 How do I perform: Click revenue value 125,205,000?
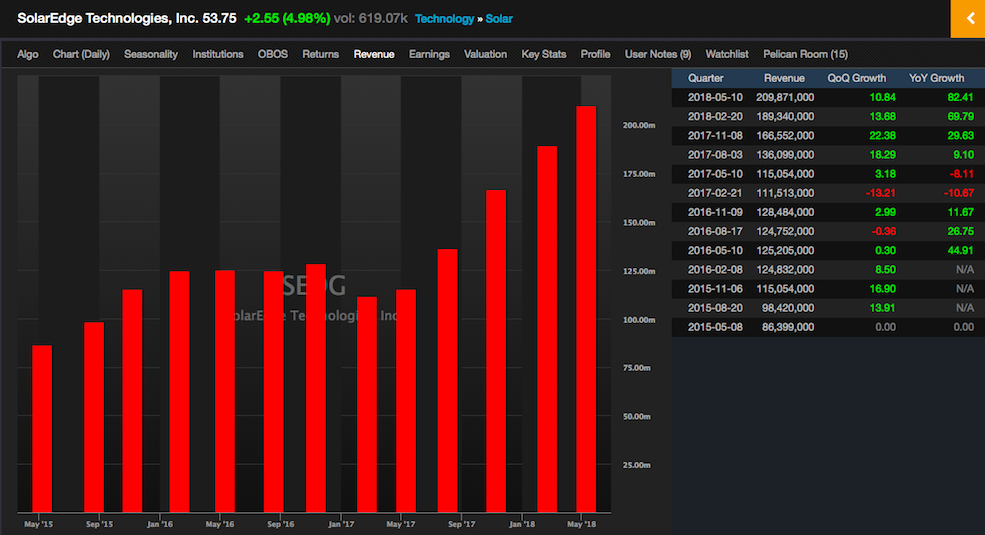point(785,251)
